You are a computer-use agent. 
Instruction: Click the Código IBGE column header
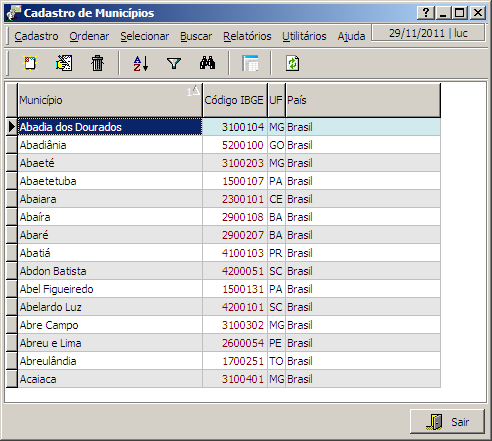(x=235, y=100)
